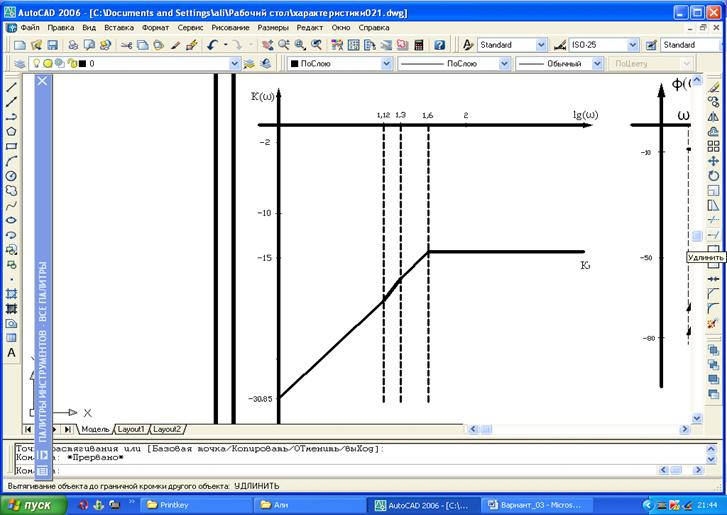
Task: Close the tool palettes panel
Action: pyautogui.click(x=42, y=81)
